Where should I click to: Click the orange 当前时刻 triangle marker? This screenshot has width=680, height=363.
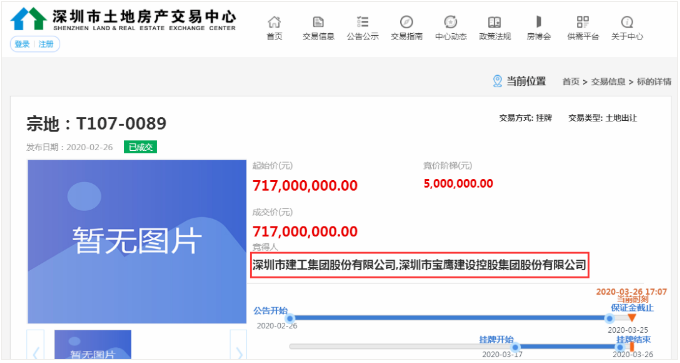coord(632,318)
